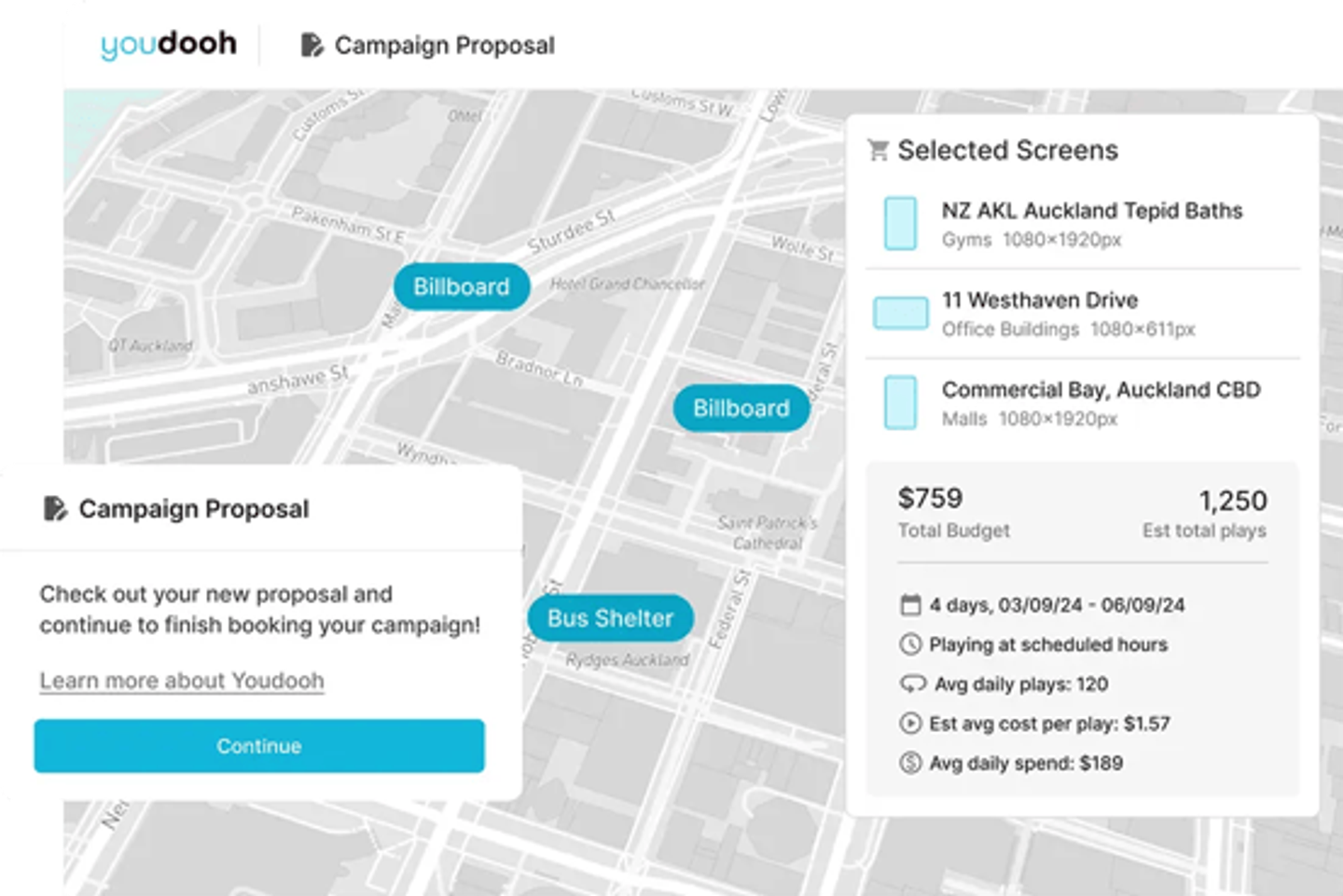Click the loop icon beside Avg daily plays
The width and height of the screenshot is (1343, 896).
912,683
